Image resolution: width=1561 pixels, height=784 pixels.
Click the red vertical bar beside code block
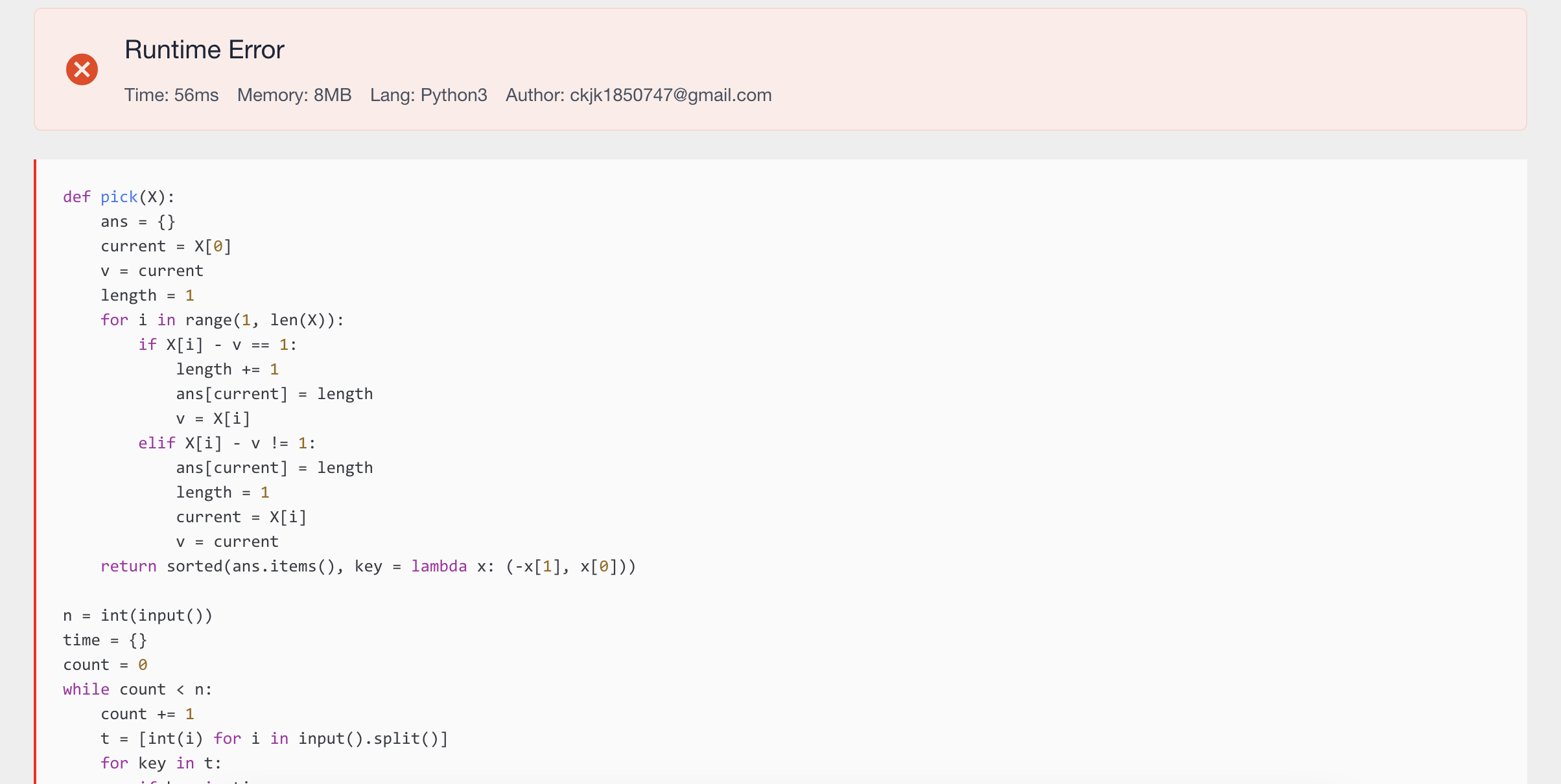(36, 454)
